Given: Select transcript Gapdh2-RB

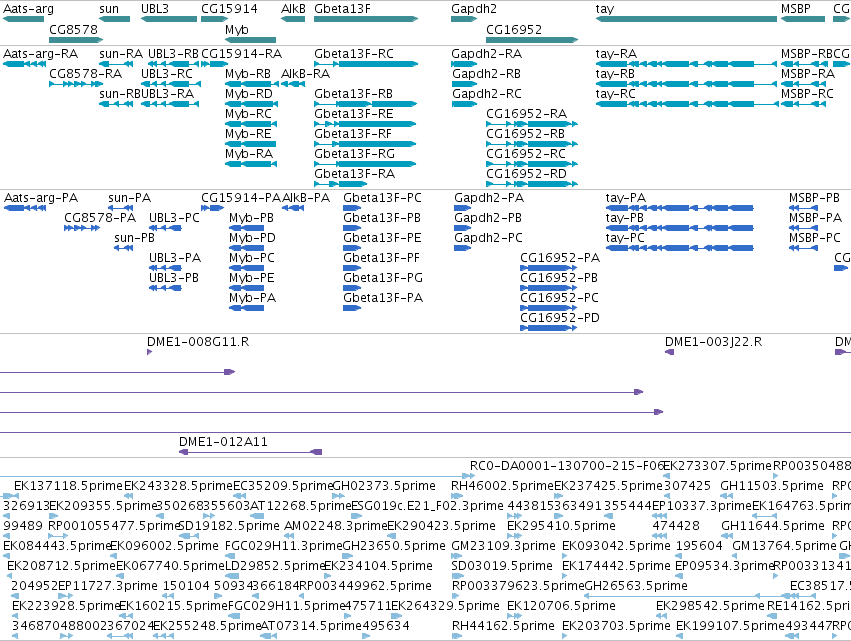Looking at the screenshot, I should [x=464, y=84].
